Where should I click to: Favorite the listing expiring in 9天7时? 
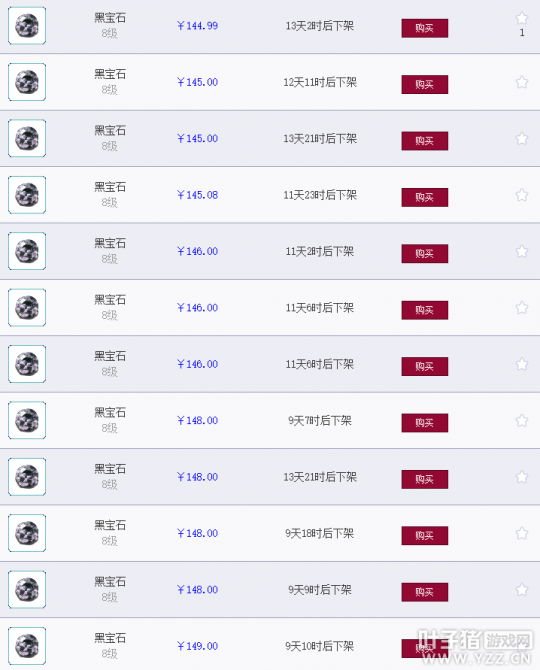click(522, 420)
